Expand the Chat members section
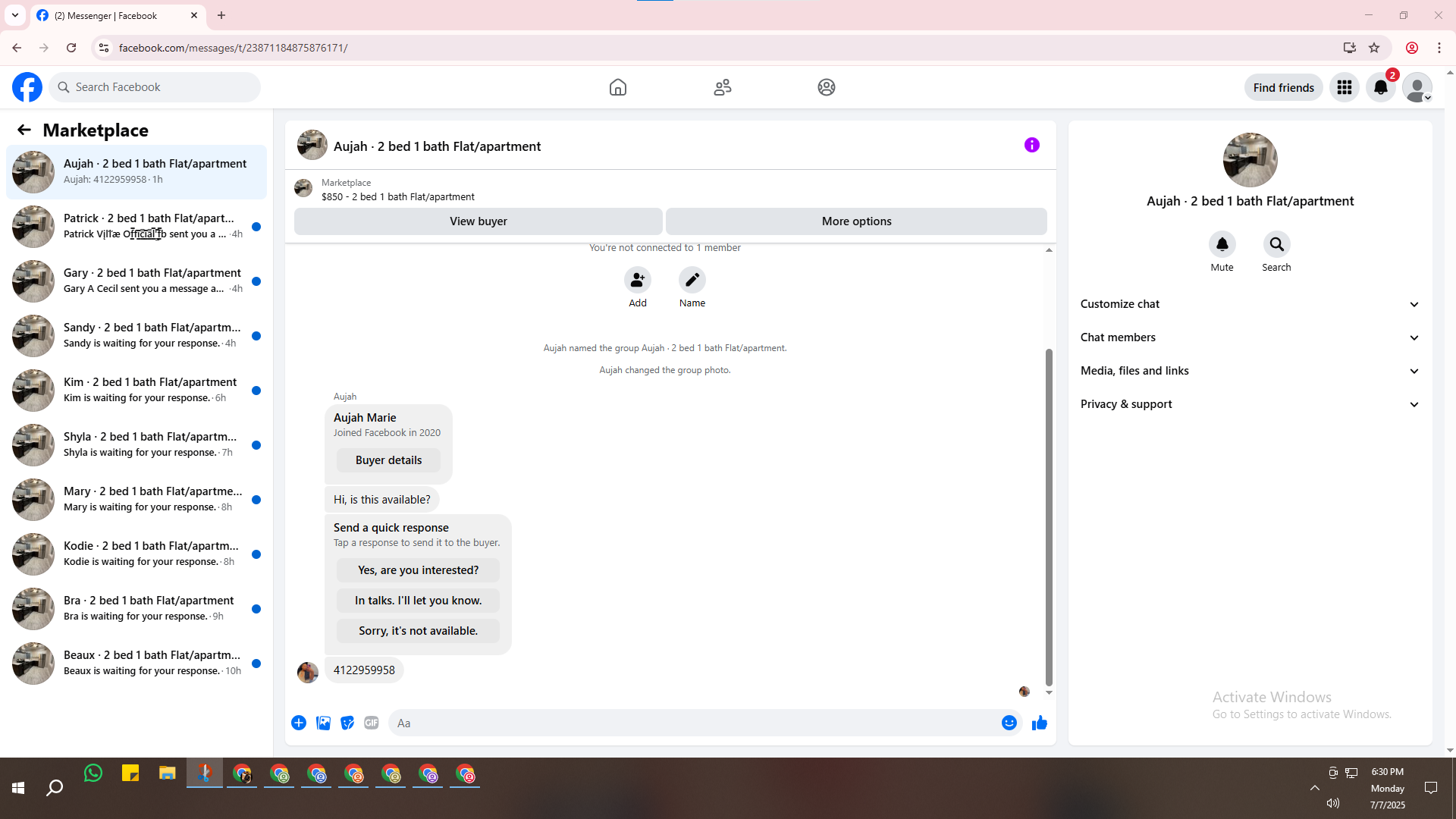 click(1249, 337)
